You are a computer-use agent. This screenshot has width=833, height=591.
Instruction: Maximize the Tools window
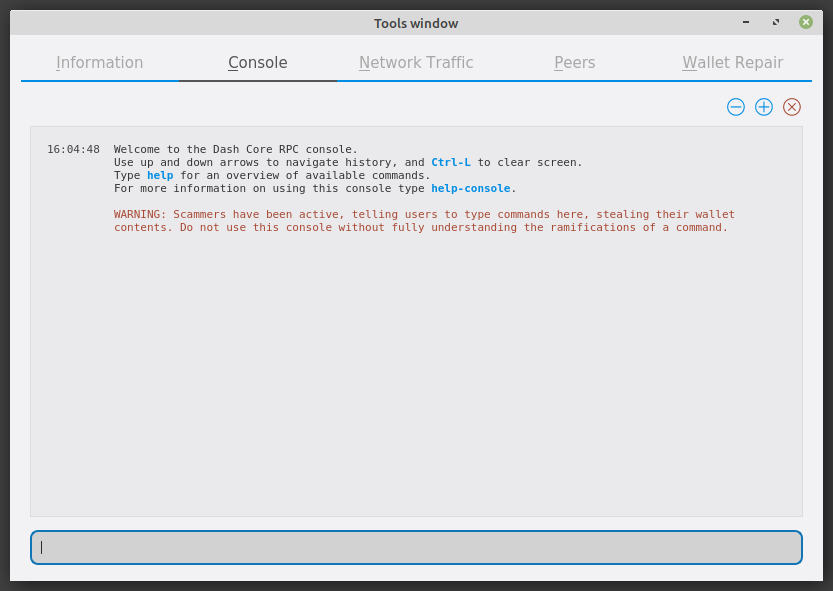[x=776, y=22]
